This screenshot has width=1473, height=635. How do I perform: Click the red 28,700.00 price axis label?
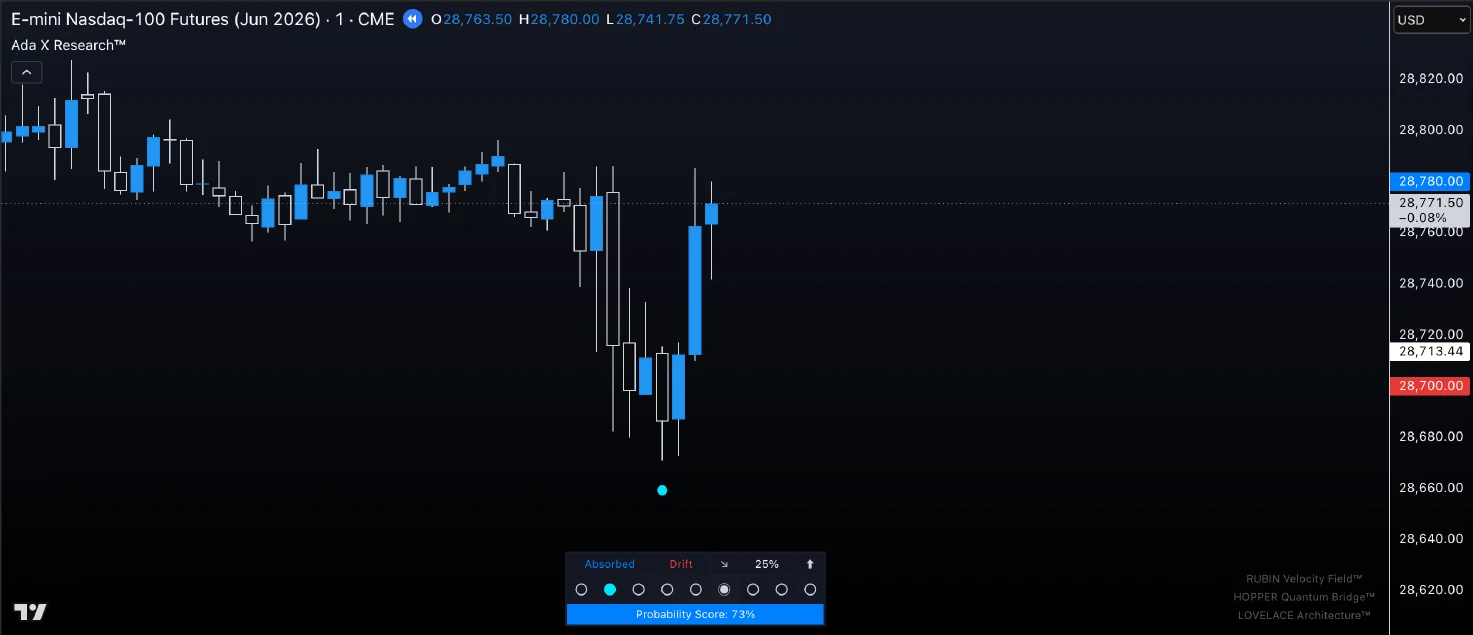click(x=1430, y=385)
